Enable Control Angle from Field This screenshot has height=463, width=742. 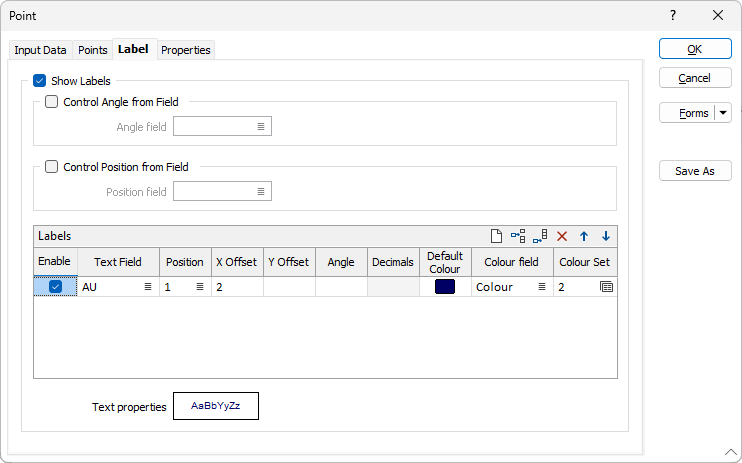51,102
